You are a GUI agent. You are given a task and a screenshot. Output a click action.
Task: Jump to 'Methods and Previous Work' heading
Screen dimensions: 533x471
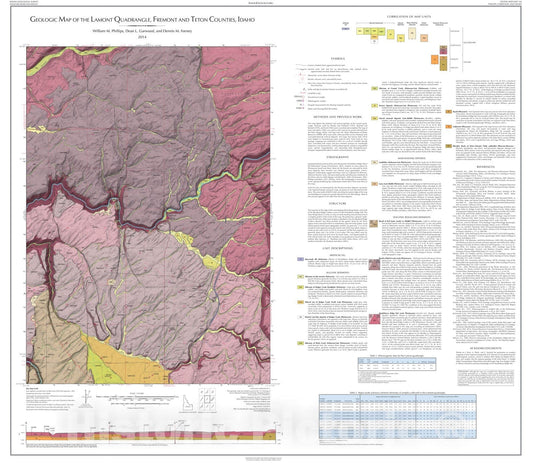338,117
